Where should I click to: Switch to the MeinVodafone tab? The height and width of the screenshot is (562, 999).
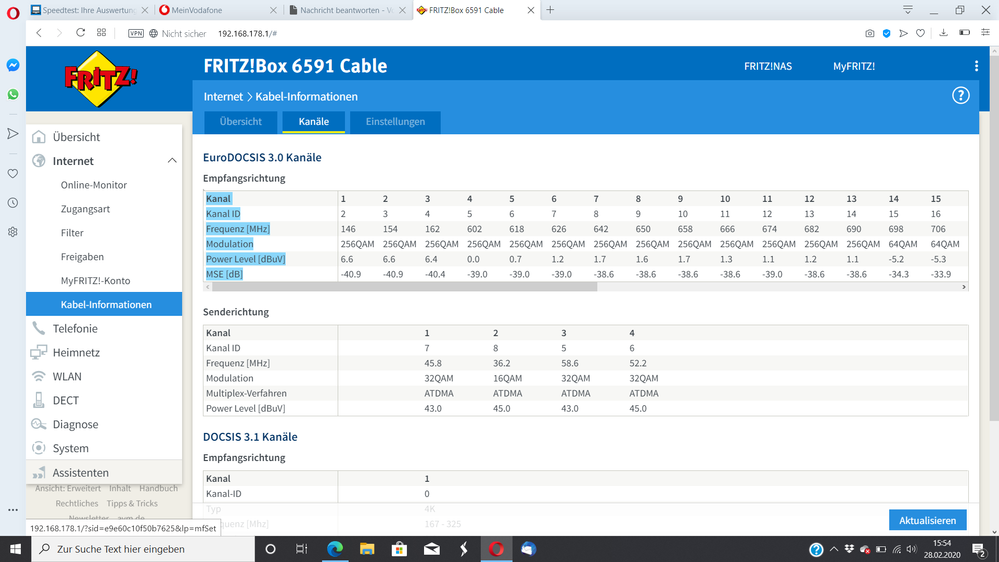click(217, 10)
